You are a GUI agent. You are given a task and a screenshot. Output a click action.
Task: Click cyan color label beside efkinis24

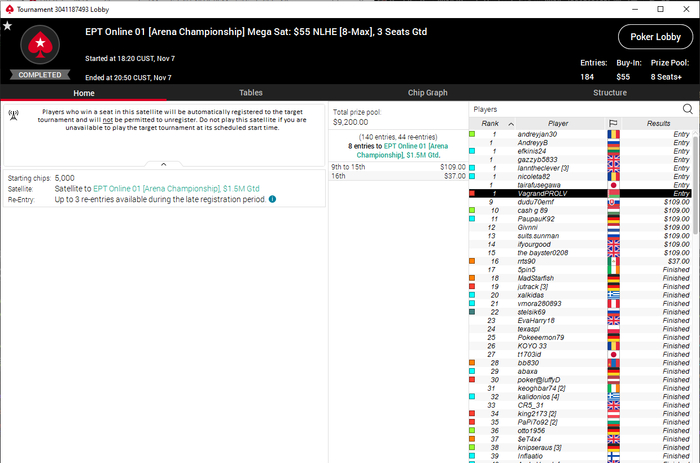(x=472, y=151)
